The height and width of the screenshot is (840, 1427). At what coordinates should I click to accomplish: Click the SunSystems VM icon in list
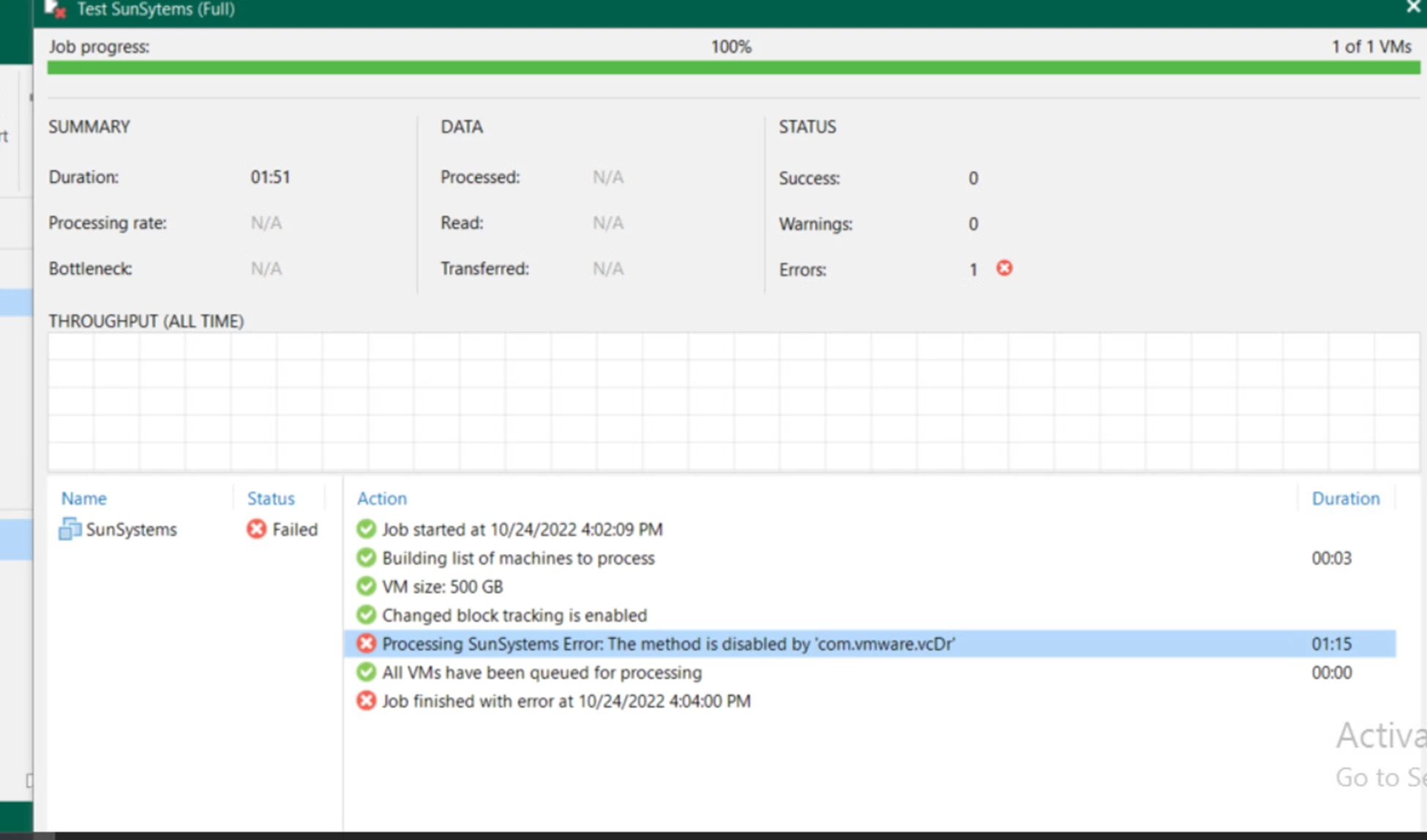click(x=70, y=529)
